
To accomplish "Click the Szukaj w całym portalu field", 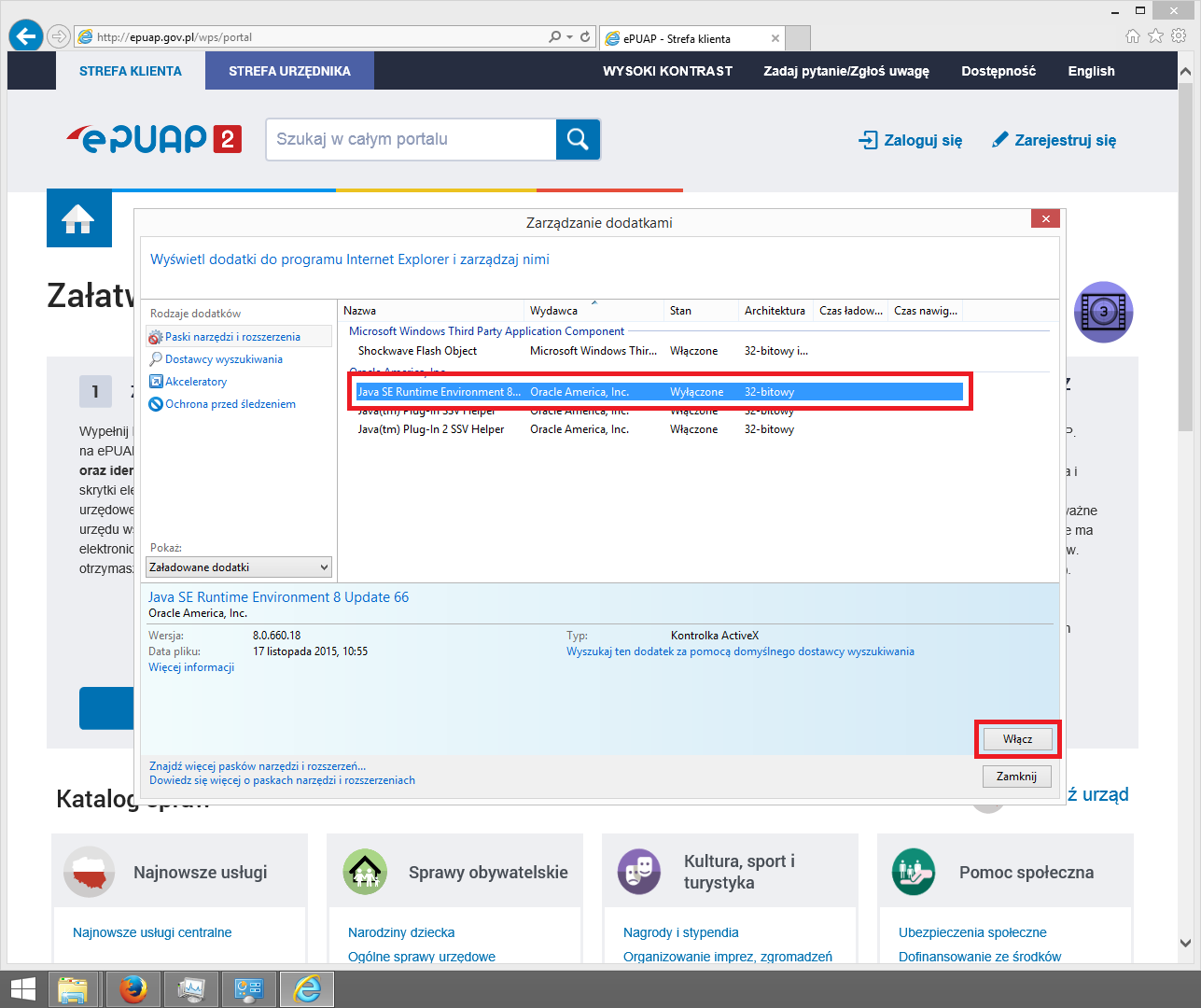I will 412,139.
